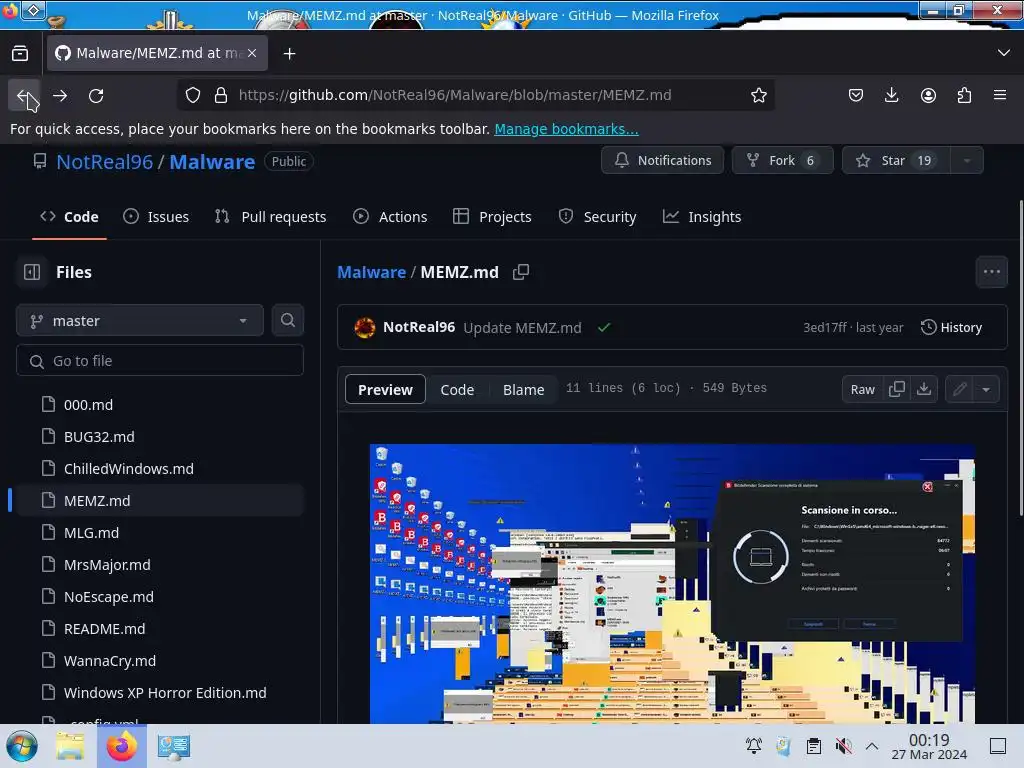List all tabs dropdown arrow
Image resolution: width=1024 pixels, height=768 pixels.
click(x=1004, y=53)
